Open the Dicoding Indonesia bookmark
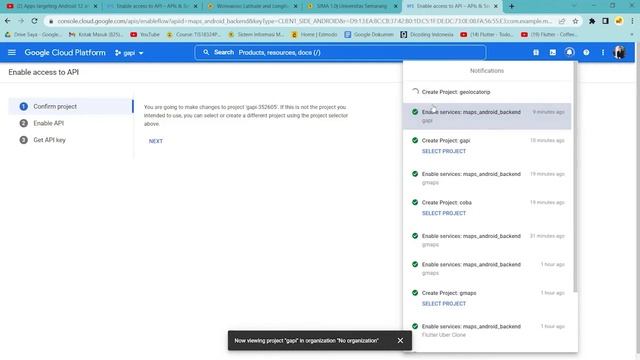 coord(427,35)
